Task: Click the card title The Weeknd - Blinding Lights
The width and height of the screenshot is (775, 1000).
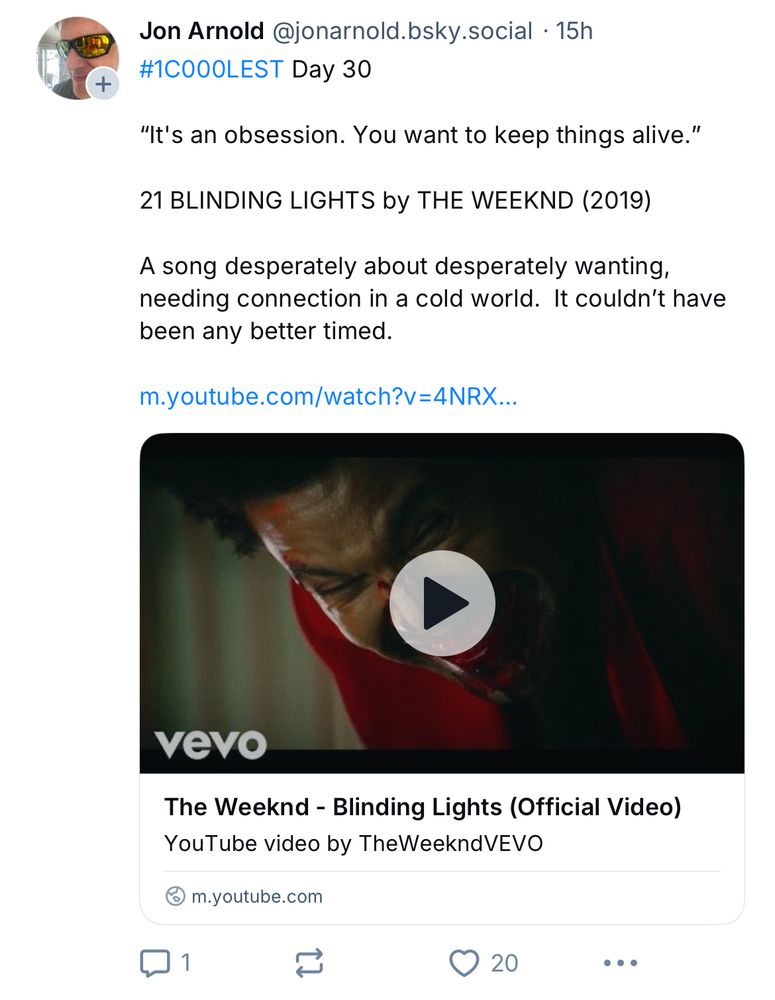Action: (422, 806)
